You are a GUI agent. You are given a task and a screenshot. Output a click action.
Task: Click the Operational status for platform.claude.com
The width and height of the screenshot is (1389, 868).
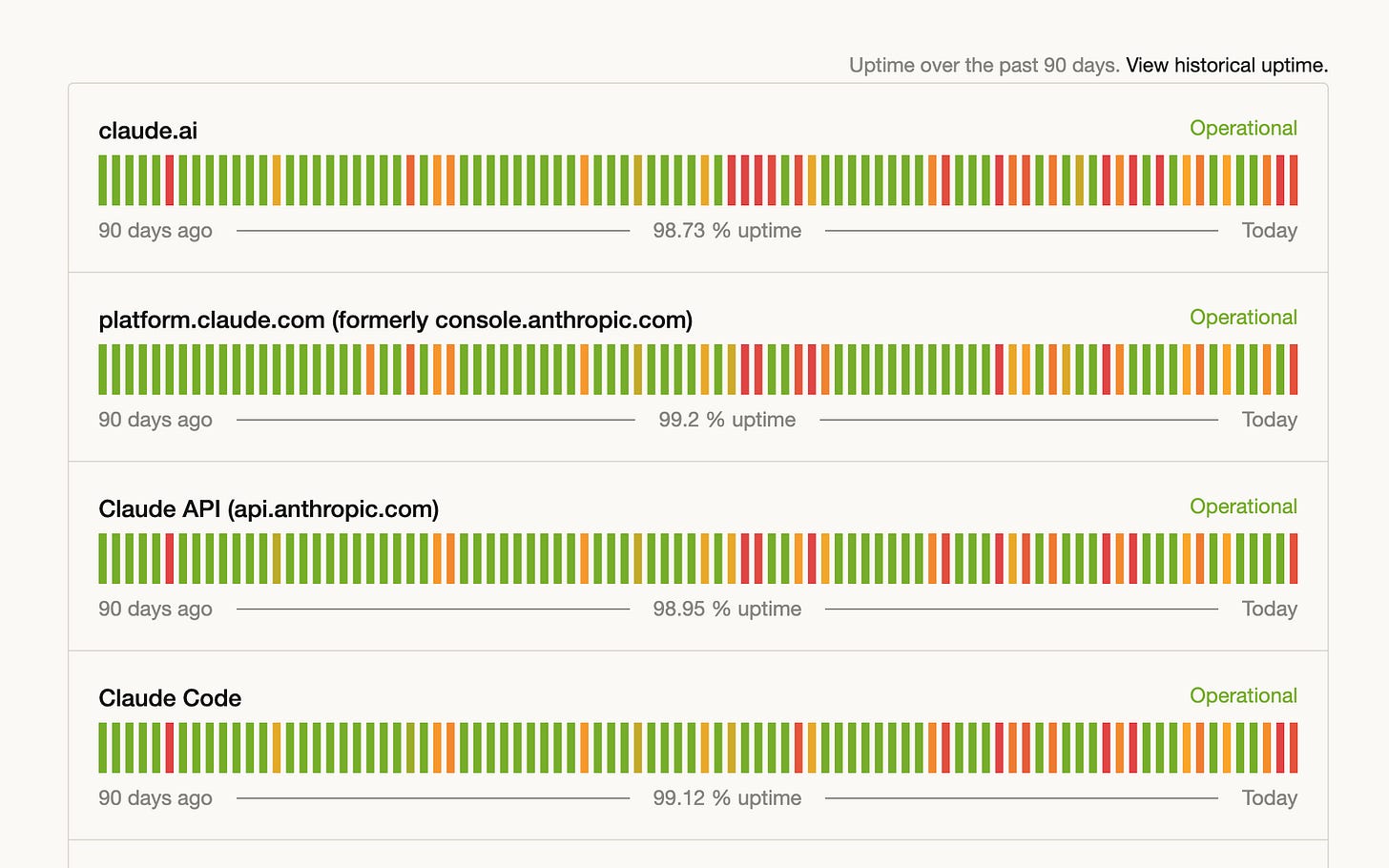pyautogui.click(x=1243, y=317)
